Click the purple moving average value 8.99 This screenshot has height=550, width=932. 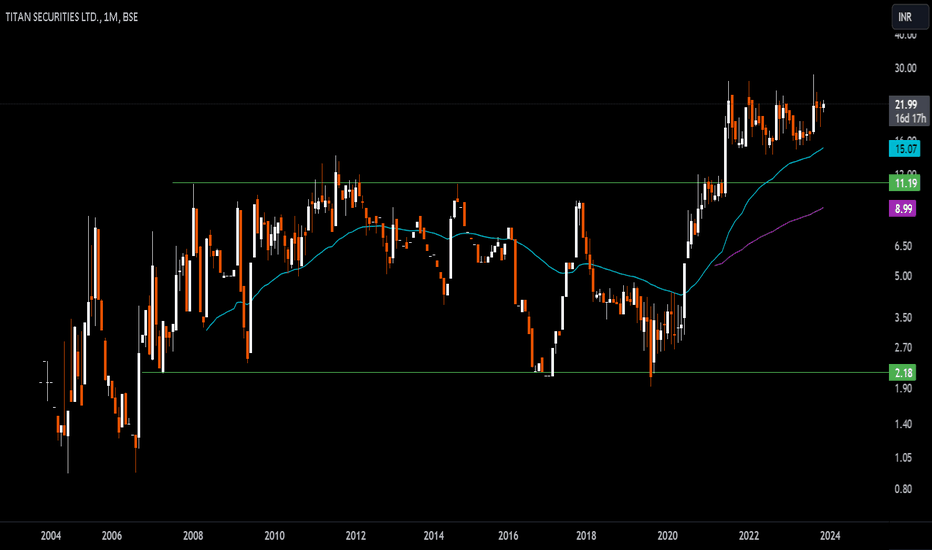pyautogui.click(x=902, y=209)
